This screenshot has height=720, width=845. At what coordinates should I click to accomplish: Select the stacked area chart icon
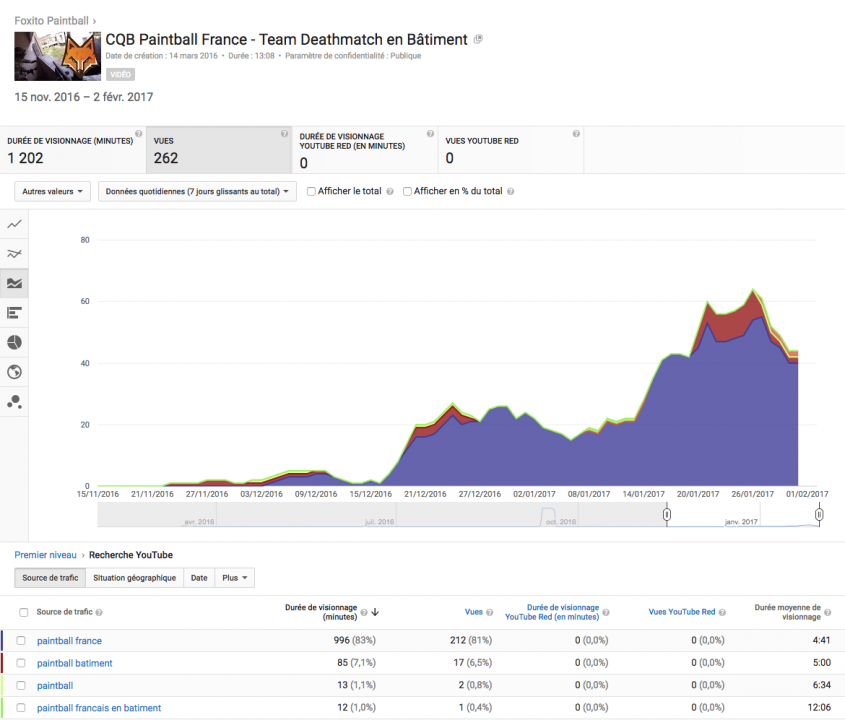[14, 283]
